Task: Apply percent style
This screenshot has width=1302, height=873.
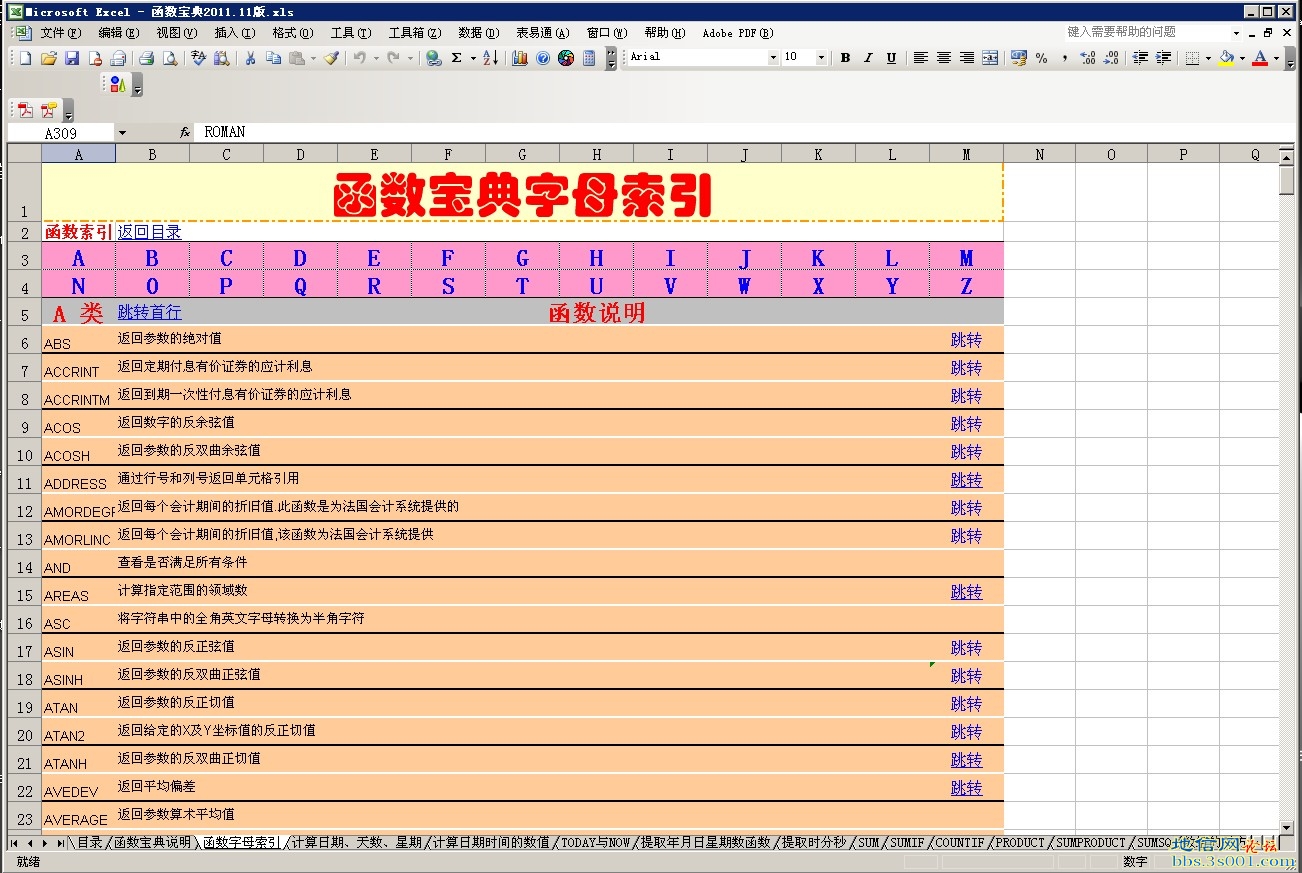Action: [1041, 58]
